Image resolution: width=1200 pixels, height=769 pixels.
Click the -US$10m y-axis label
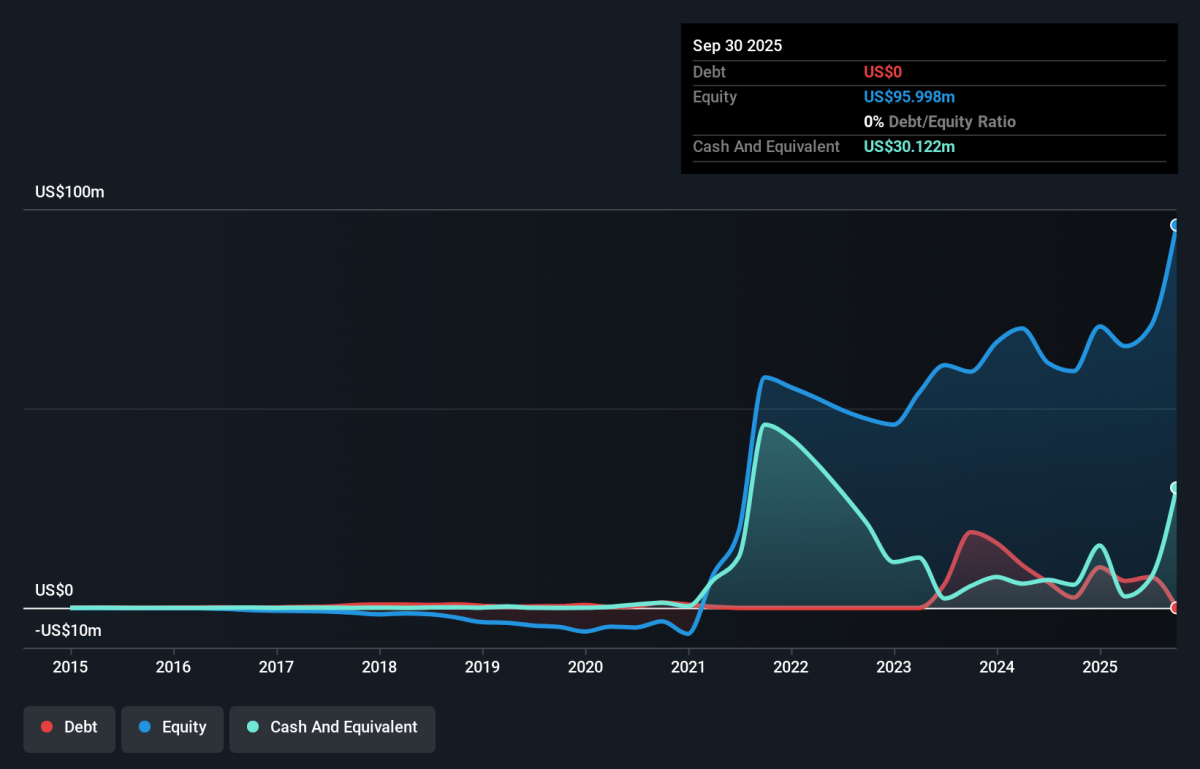tap(68, 631)
